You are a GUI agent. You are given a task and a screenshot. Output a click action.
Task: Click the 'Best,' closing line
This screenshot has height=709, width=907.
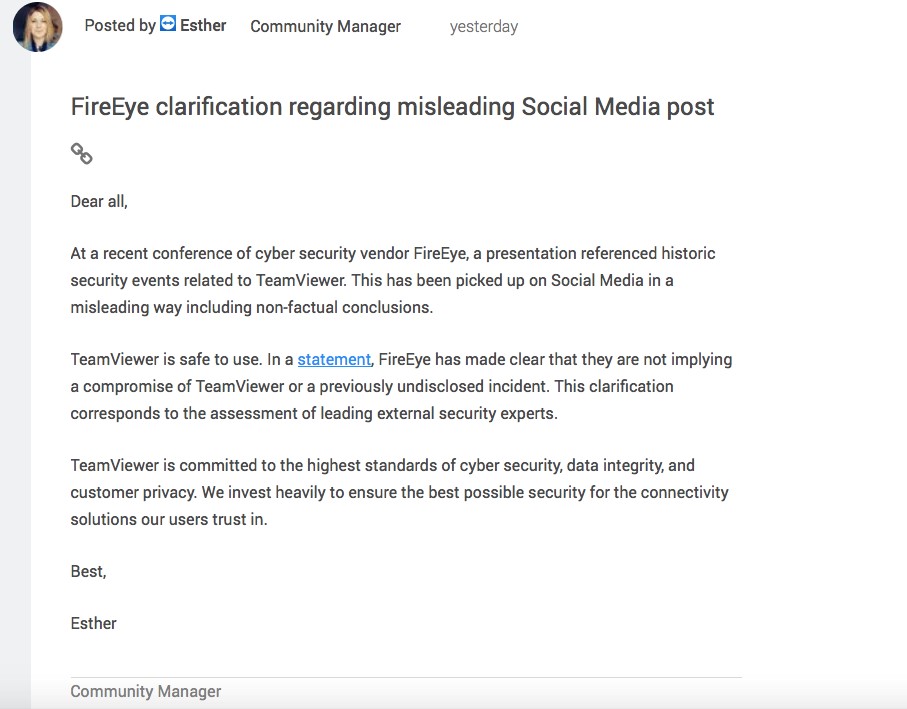coord(89,571)
